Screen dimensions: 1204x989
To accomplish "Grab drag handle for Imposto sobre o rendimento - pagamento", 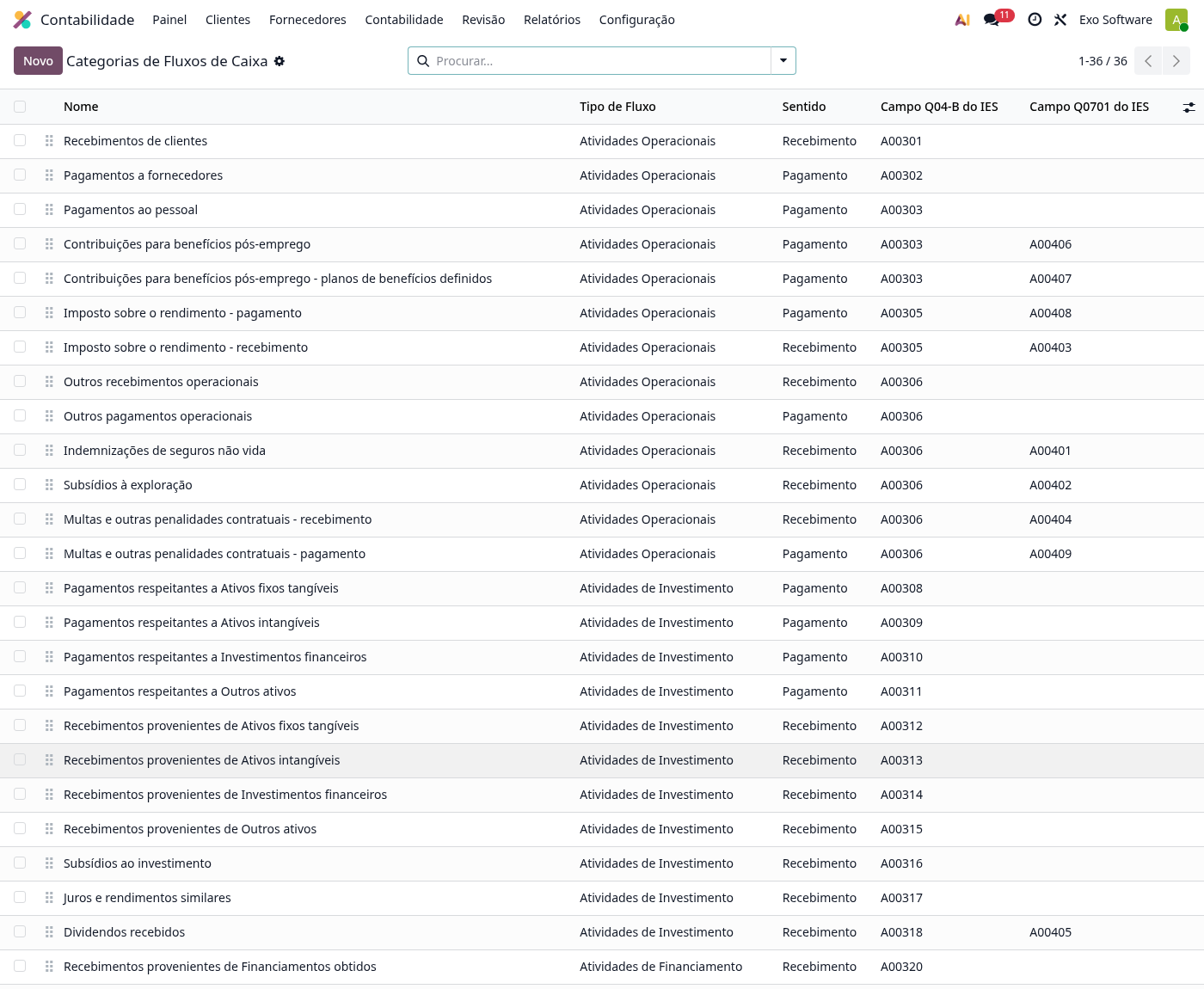I will 49,313.
